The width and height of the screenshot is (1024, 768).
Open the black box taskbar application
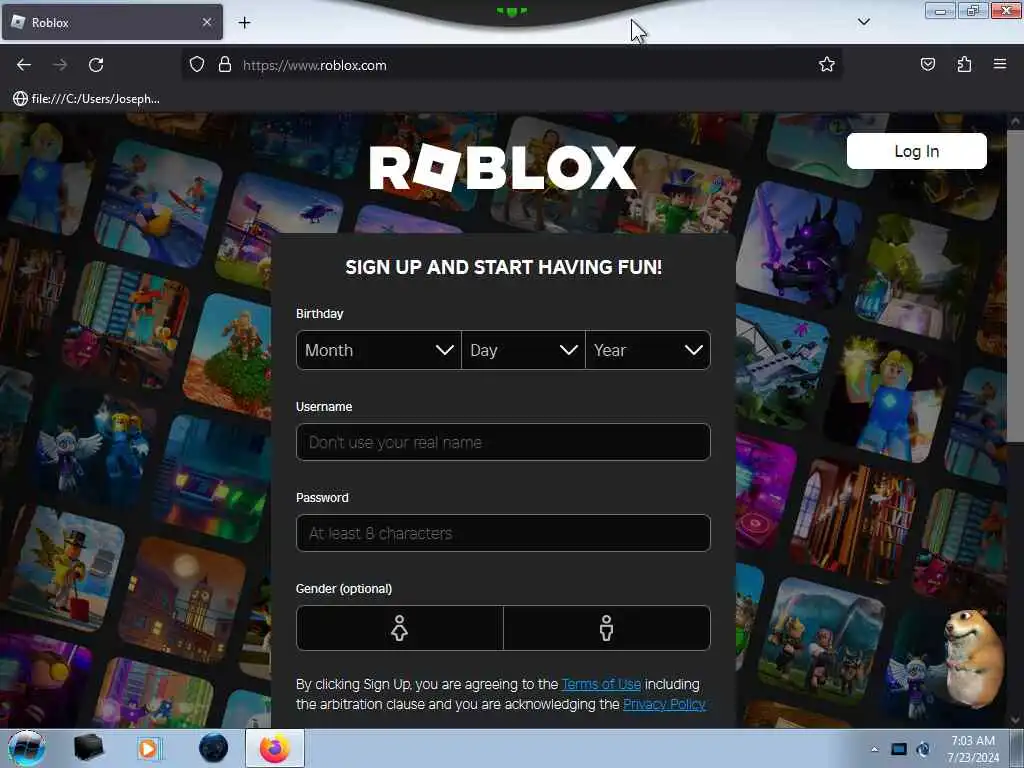tap(88, 748)
